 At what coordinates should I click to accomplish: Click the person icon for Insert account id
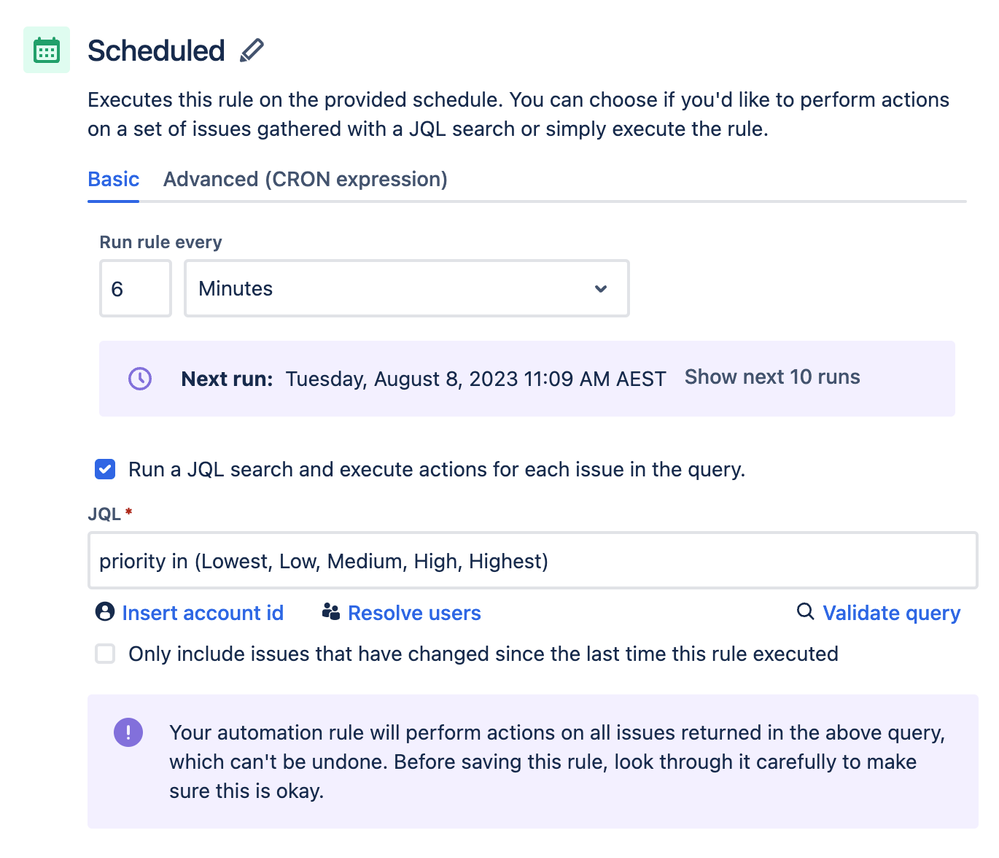(x=104, y=611)
